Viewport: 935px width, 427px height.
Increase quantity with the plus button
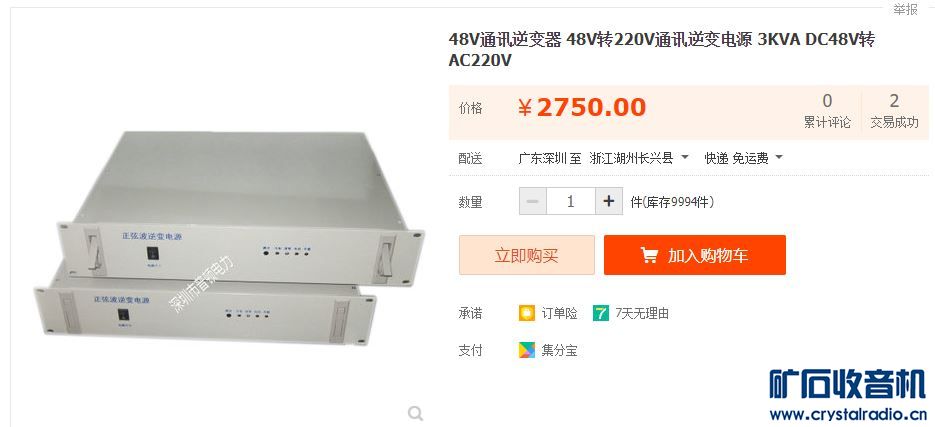coord(609,202)
